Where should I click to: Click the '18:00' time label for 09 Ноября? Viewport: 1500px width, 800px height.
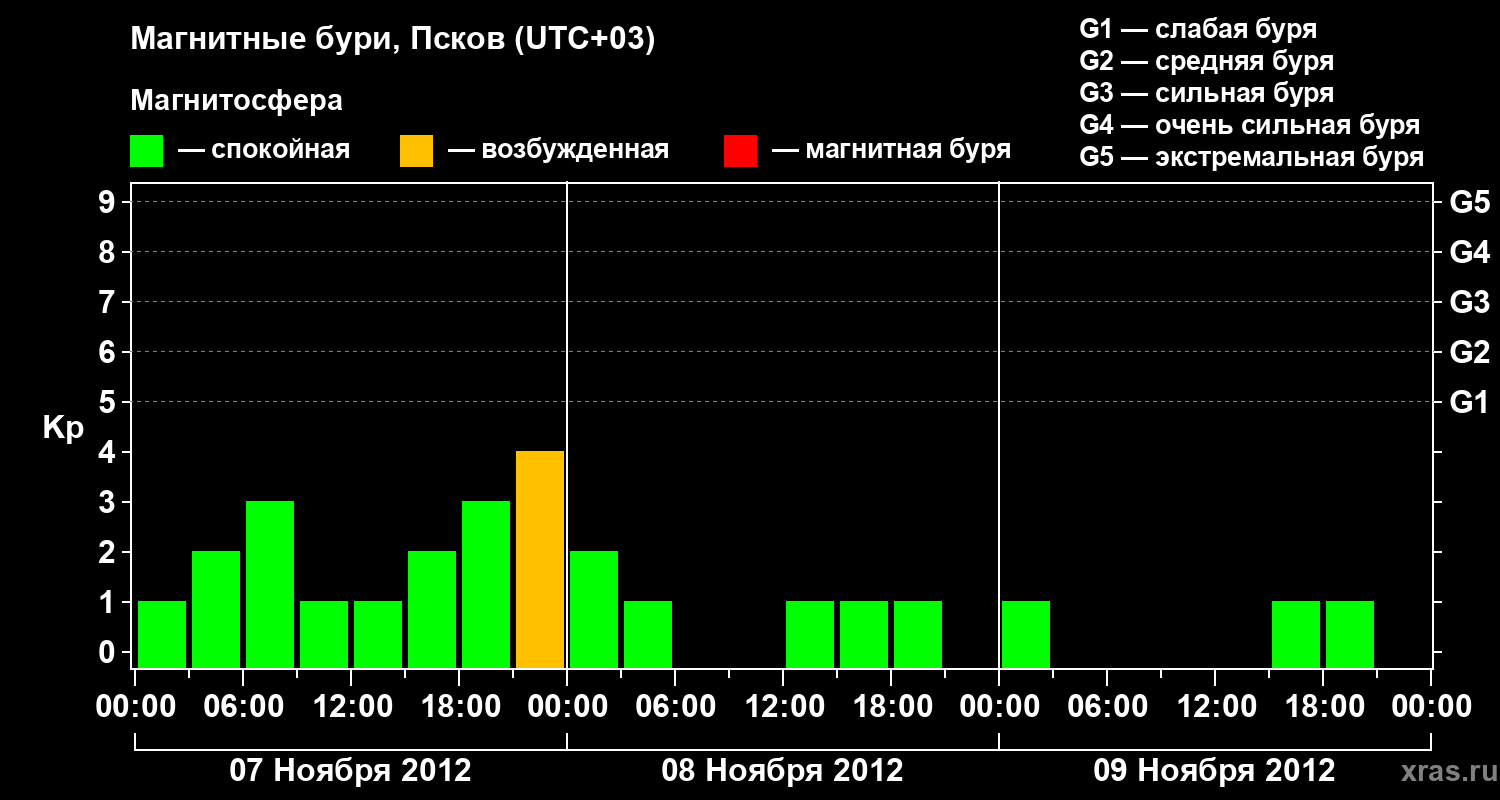[1323, 707]
